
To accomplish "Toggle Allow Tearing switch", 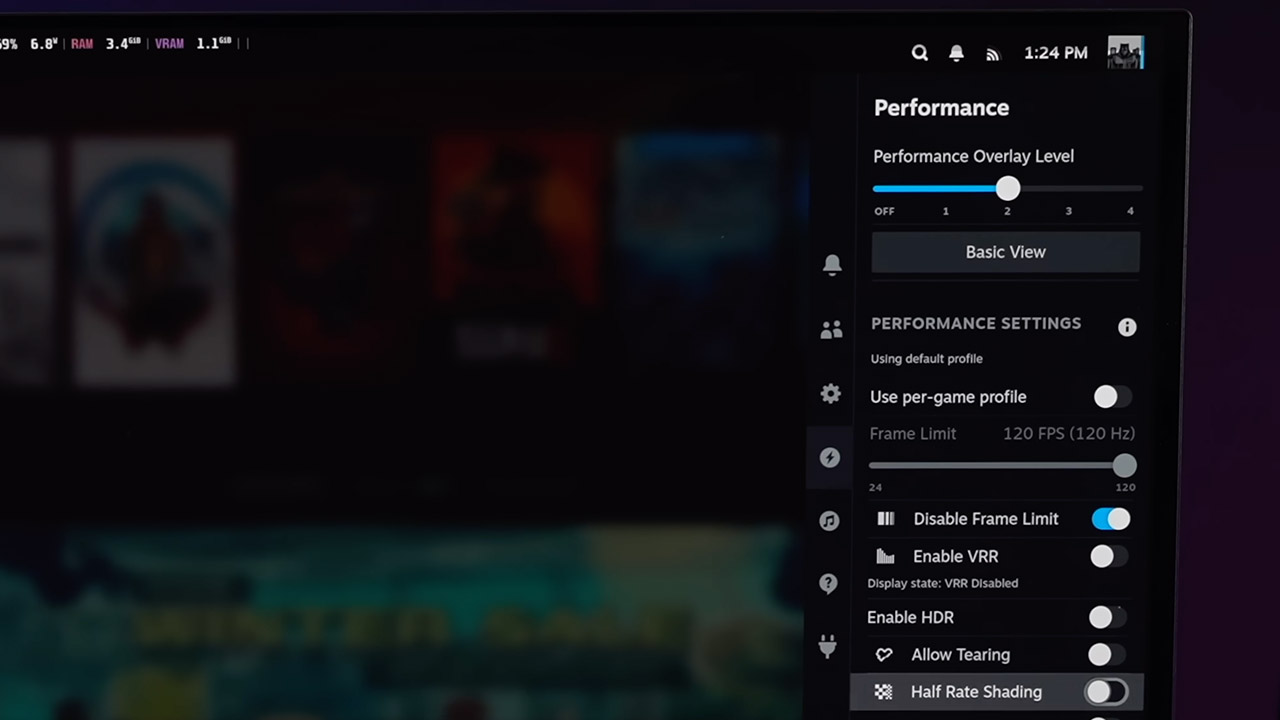I will (1106, 655).
